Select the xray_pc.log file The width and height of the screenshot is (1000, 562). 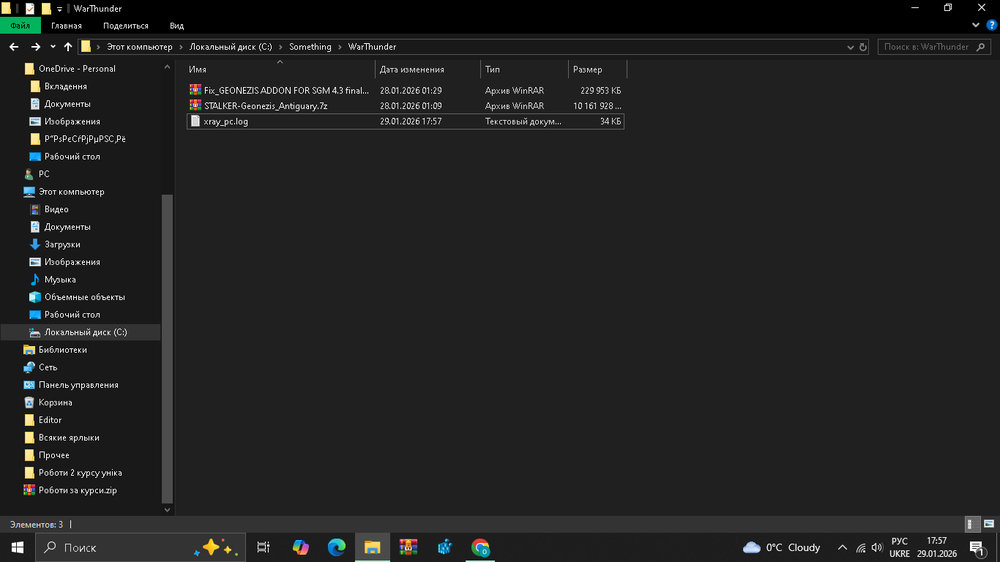pos(224,121)
